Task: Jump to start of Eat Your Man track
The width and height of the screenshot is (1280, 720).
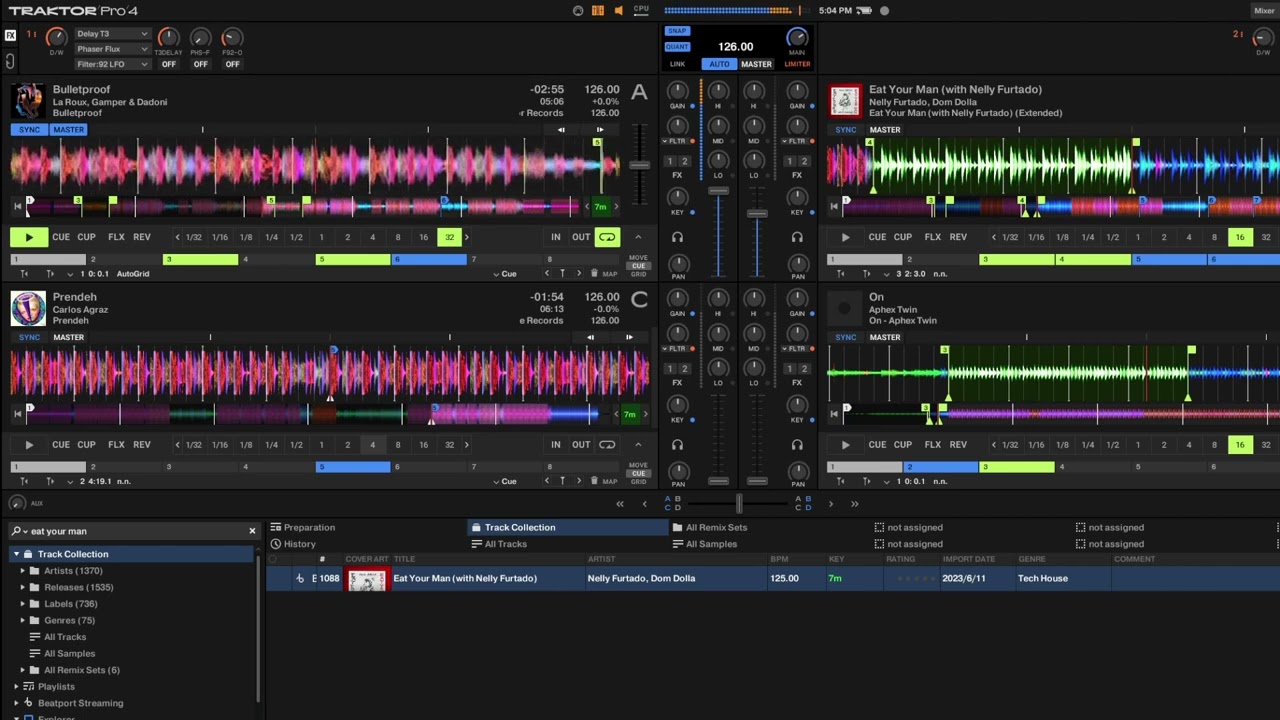Action: pos(834,207)
